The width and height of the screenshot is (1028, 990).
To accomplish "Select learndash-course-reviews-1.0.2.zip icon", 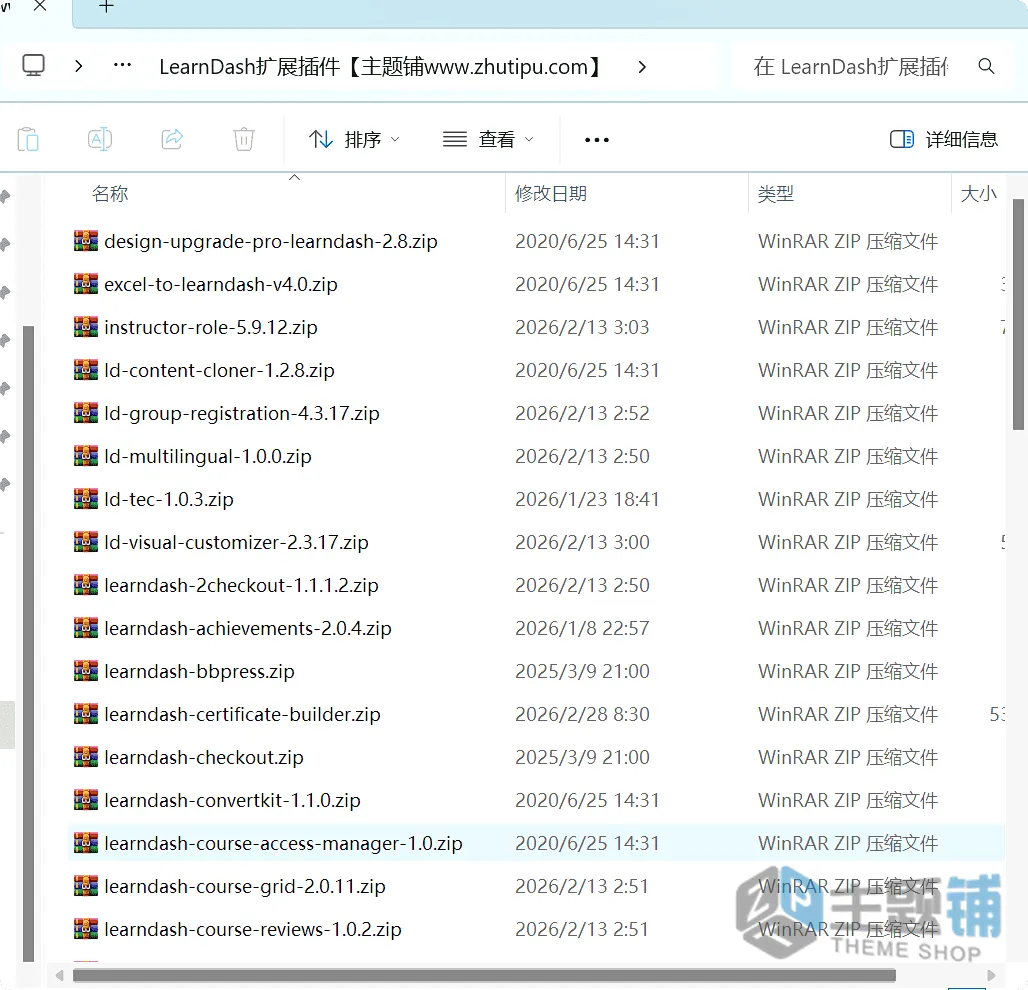I will pyautogui.click(x=86, y=929).
